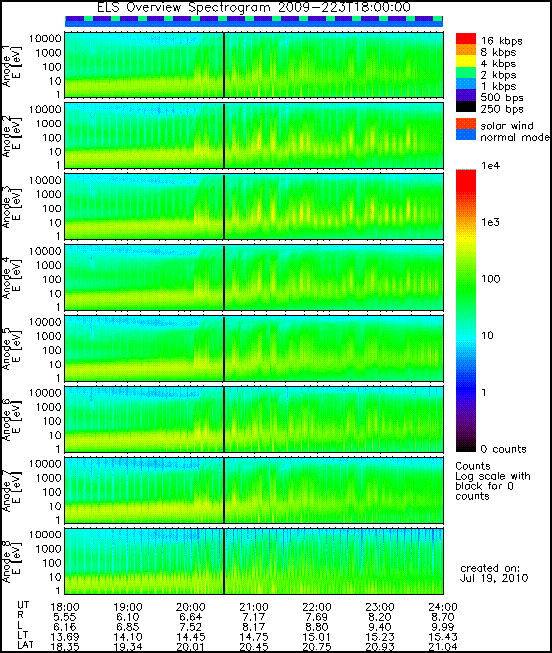Click the red 16 kbps legend swatch
552x653 pixels.
465,39
